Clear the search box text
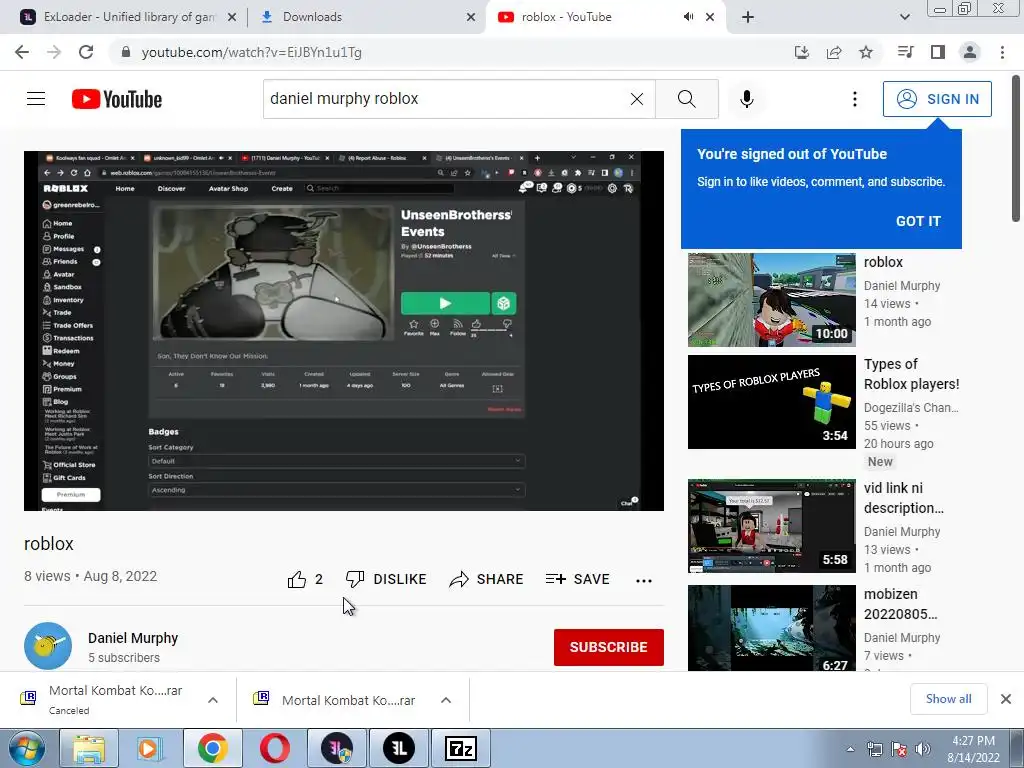 coord(637,99)
